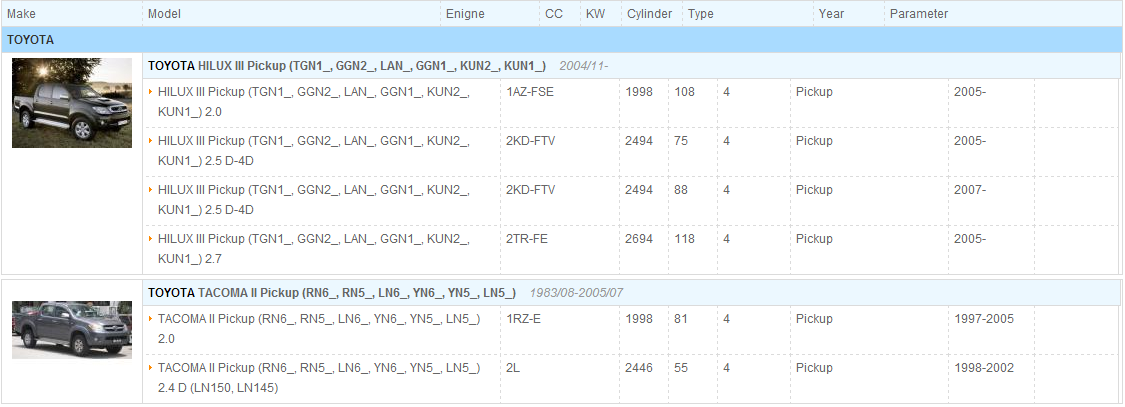Select Pickup type in 2TR-FE row

tap(814, 238)
